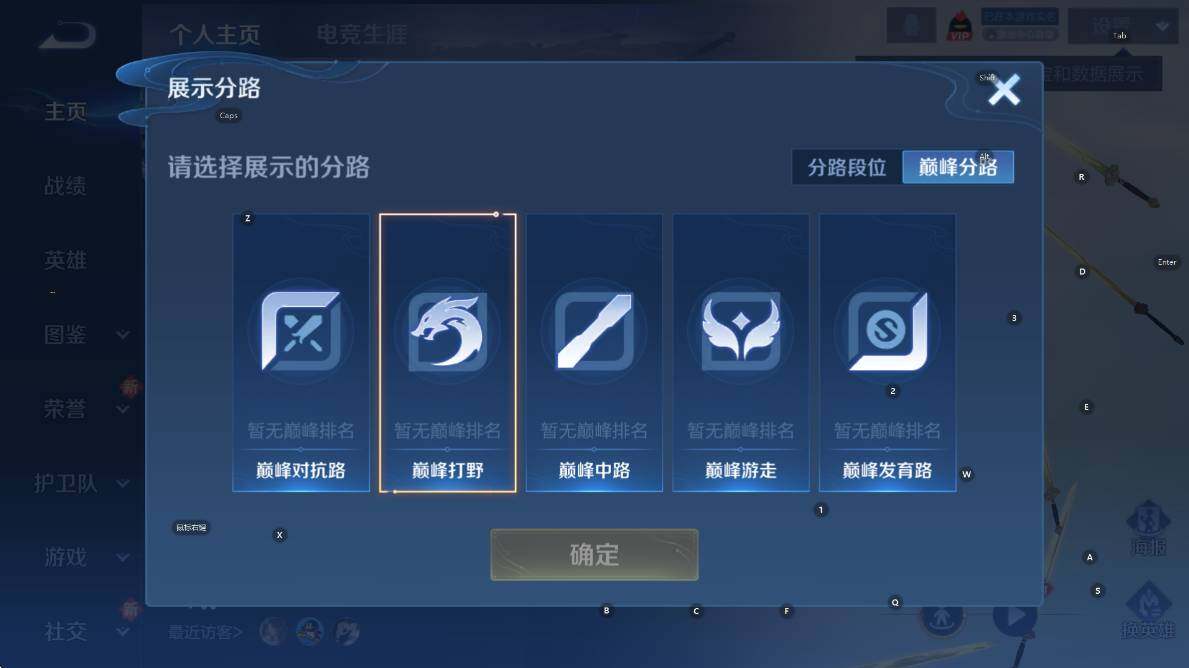Close the 展示分路 dialog
Image resolution: width=1189 pixels, height=668 pixels.
pyautogui.click(x=1004, y=90)
